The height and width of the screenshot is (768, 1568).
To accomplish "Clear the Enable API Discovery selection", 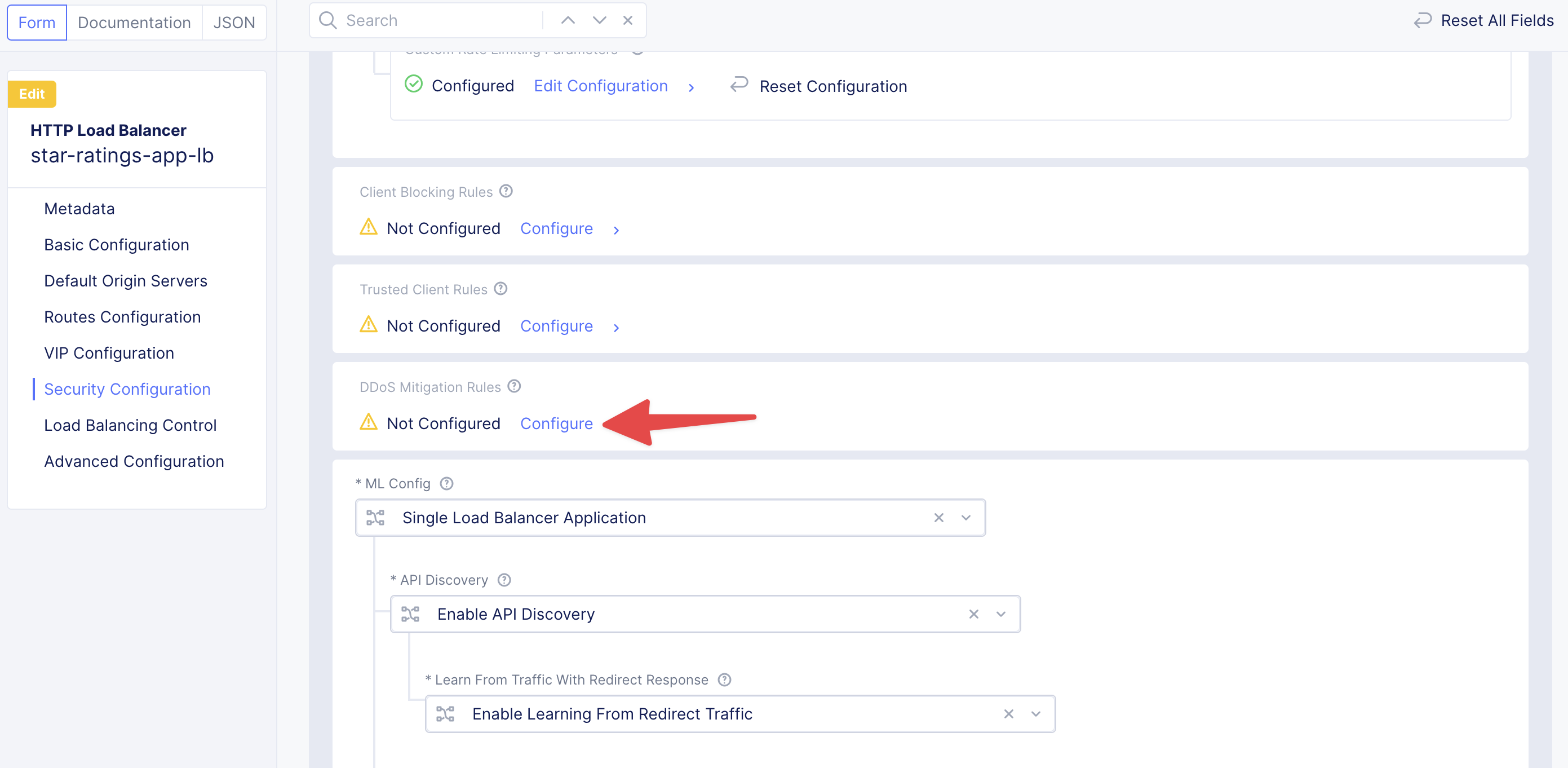I will pos(973,614).
